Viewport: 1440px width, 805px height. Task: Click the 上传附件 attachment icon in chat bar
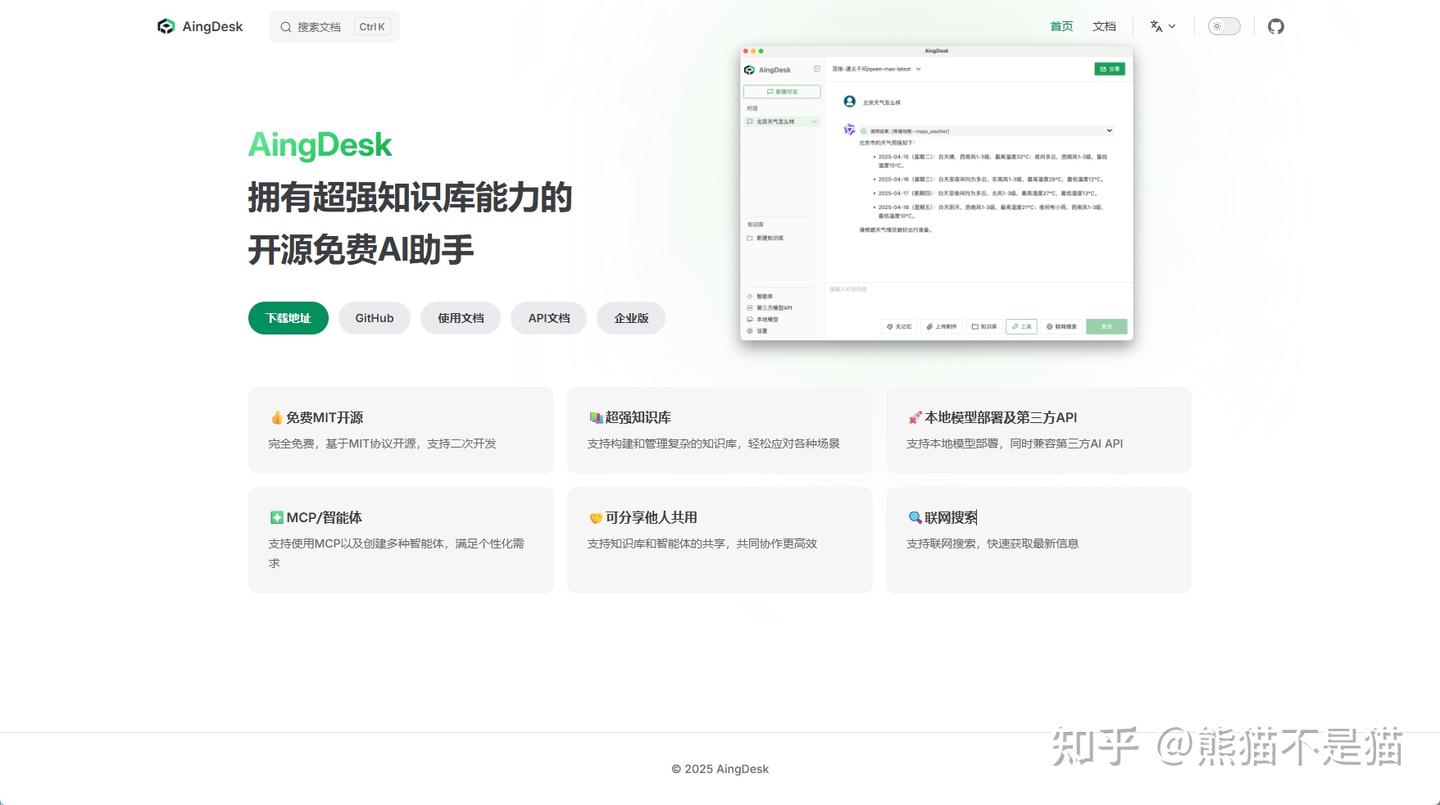click(940, 326)
